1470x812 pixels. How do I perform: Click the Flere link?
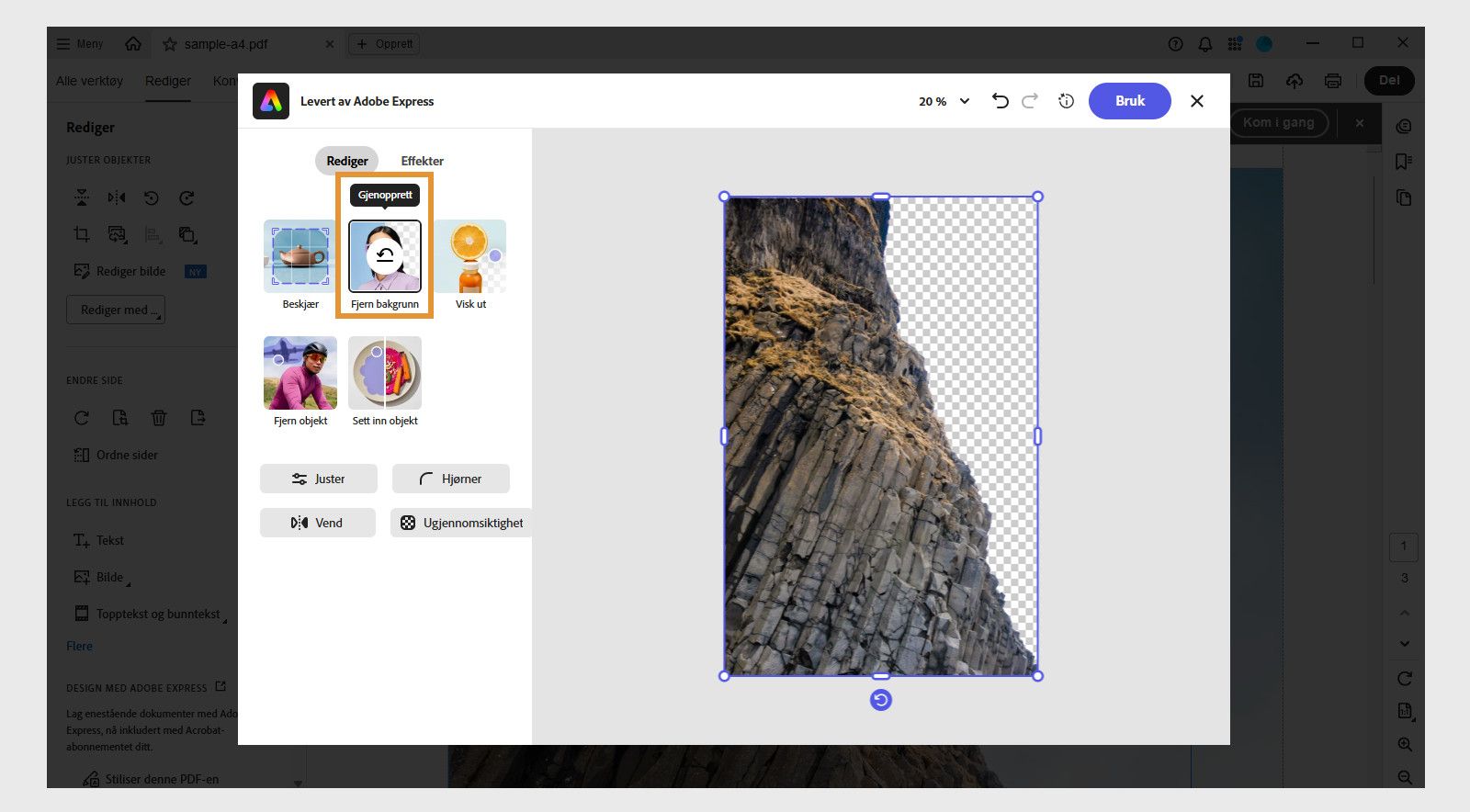click(x=79, y=646)
